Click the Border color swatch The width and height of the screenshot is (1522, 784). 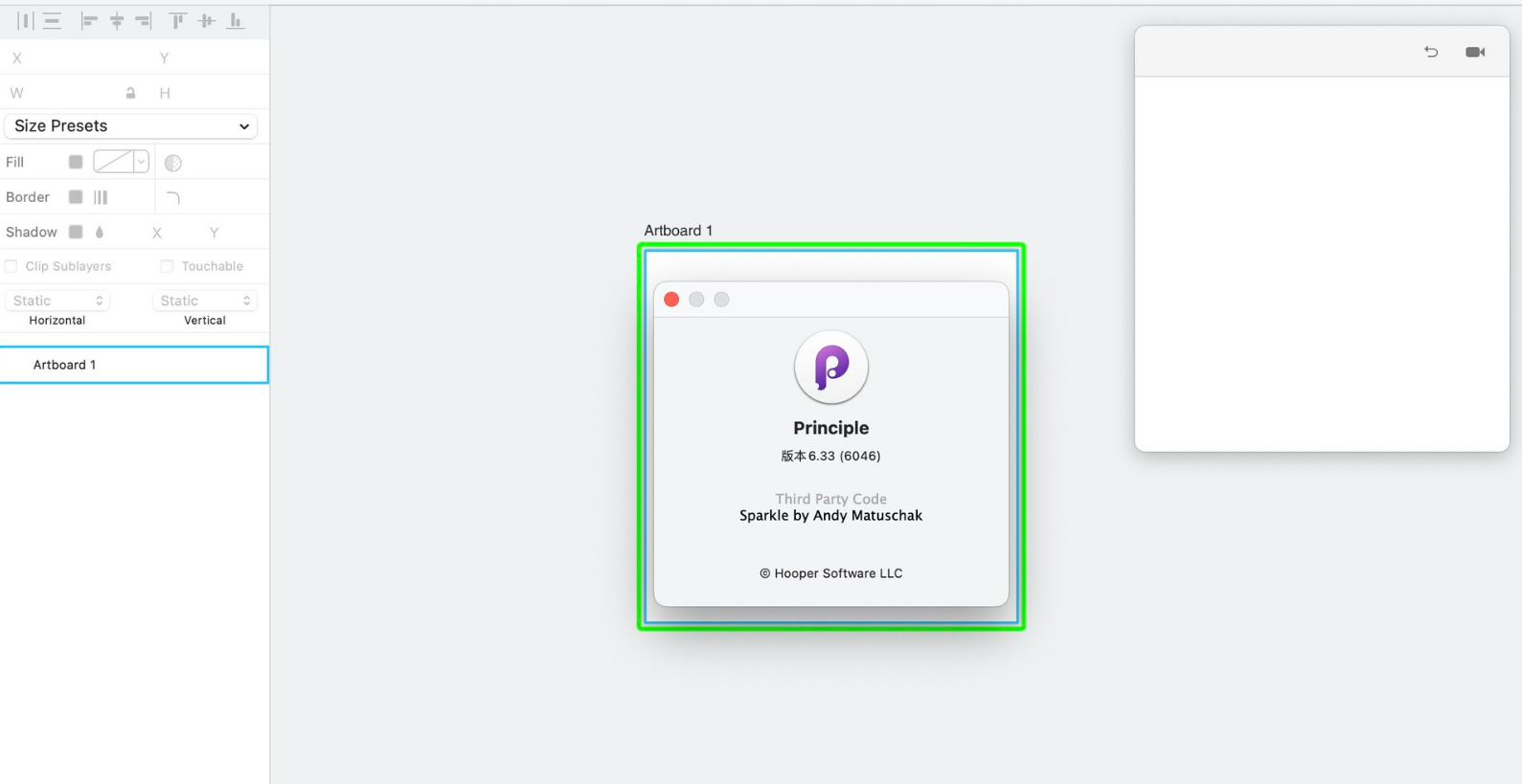[76, 197]
